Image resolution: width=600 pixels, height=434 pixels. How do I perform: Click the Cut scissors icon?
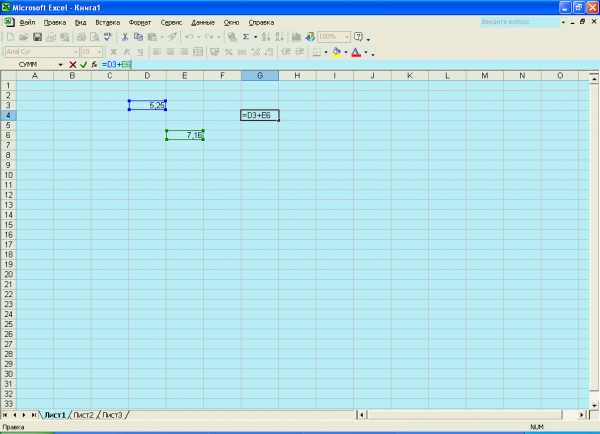124,37
